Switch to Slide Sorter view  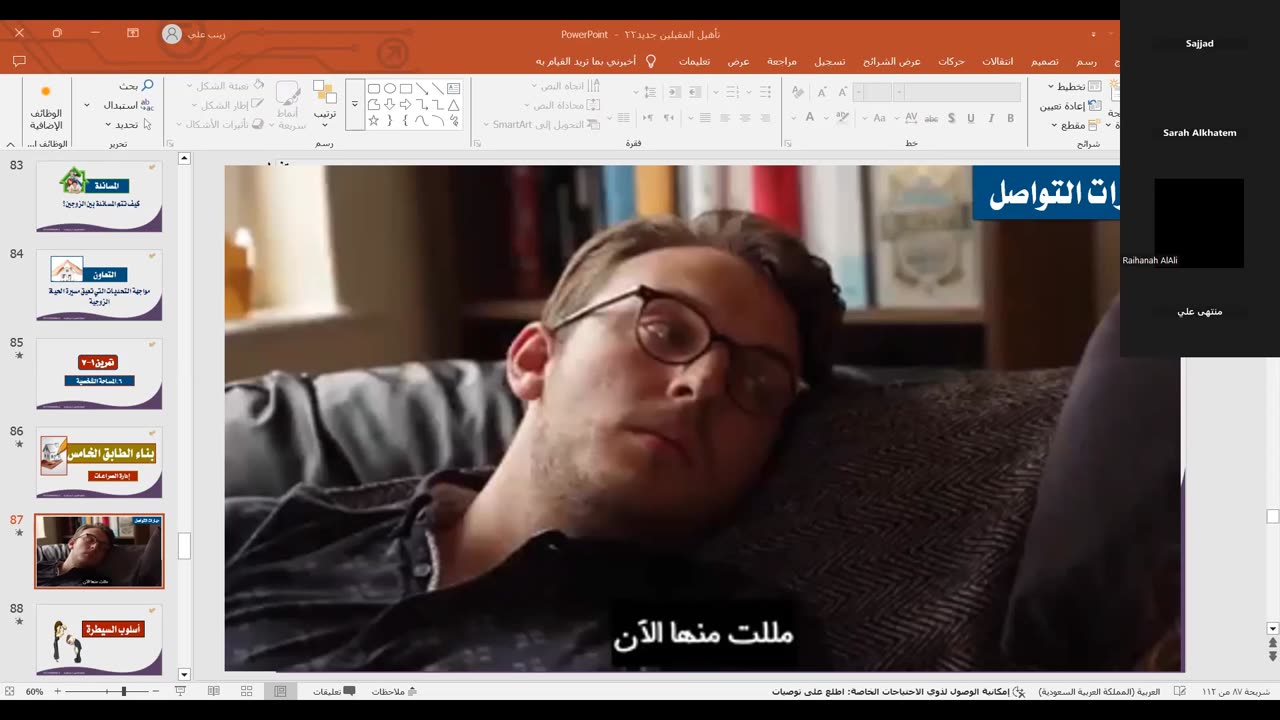pyautogui.click(x=247, y=691)
